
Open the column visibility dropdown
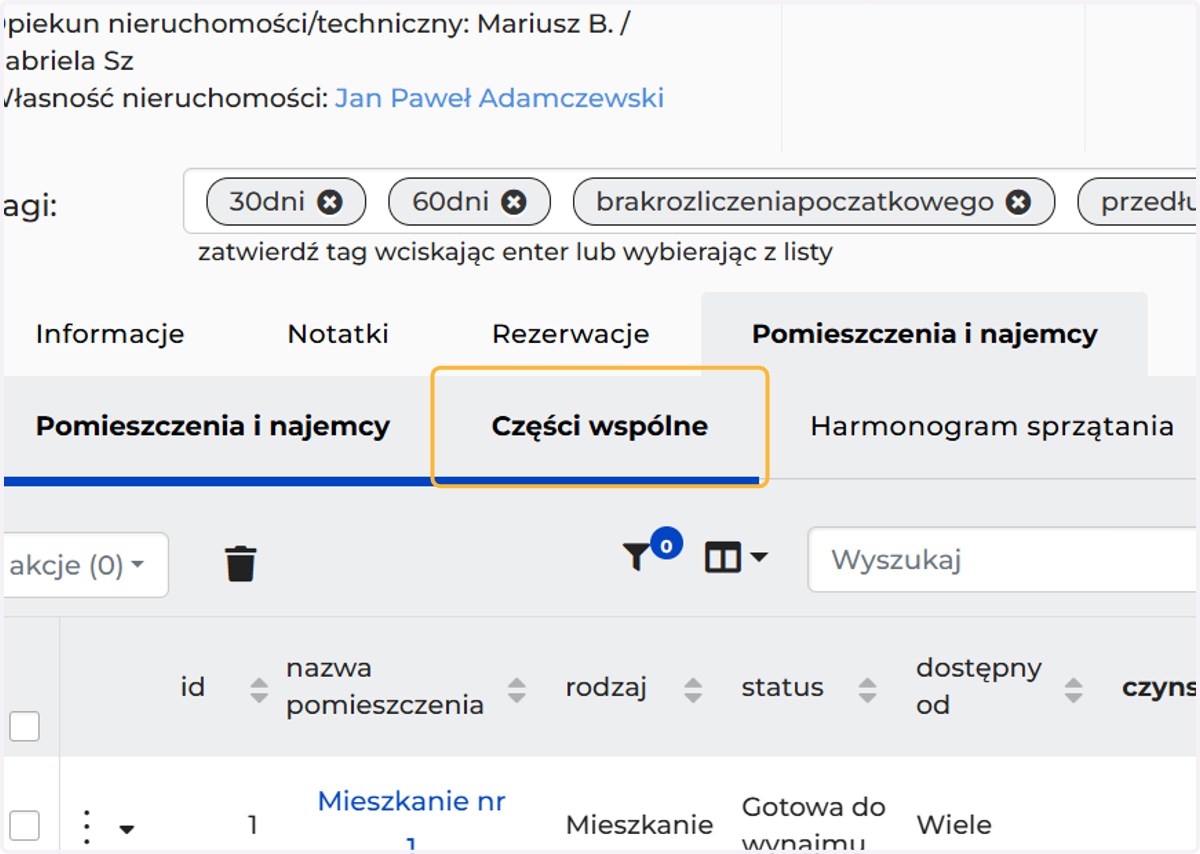[736, 557]
